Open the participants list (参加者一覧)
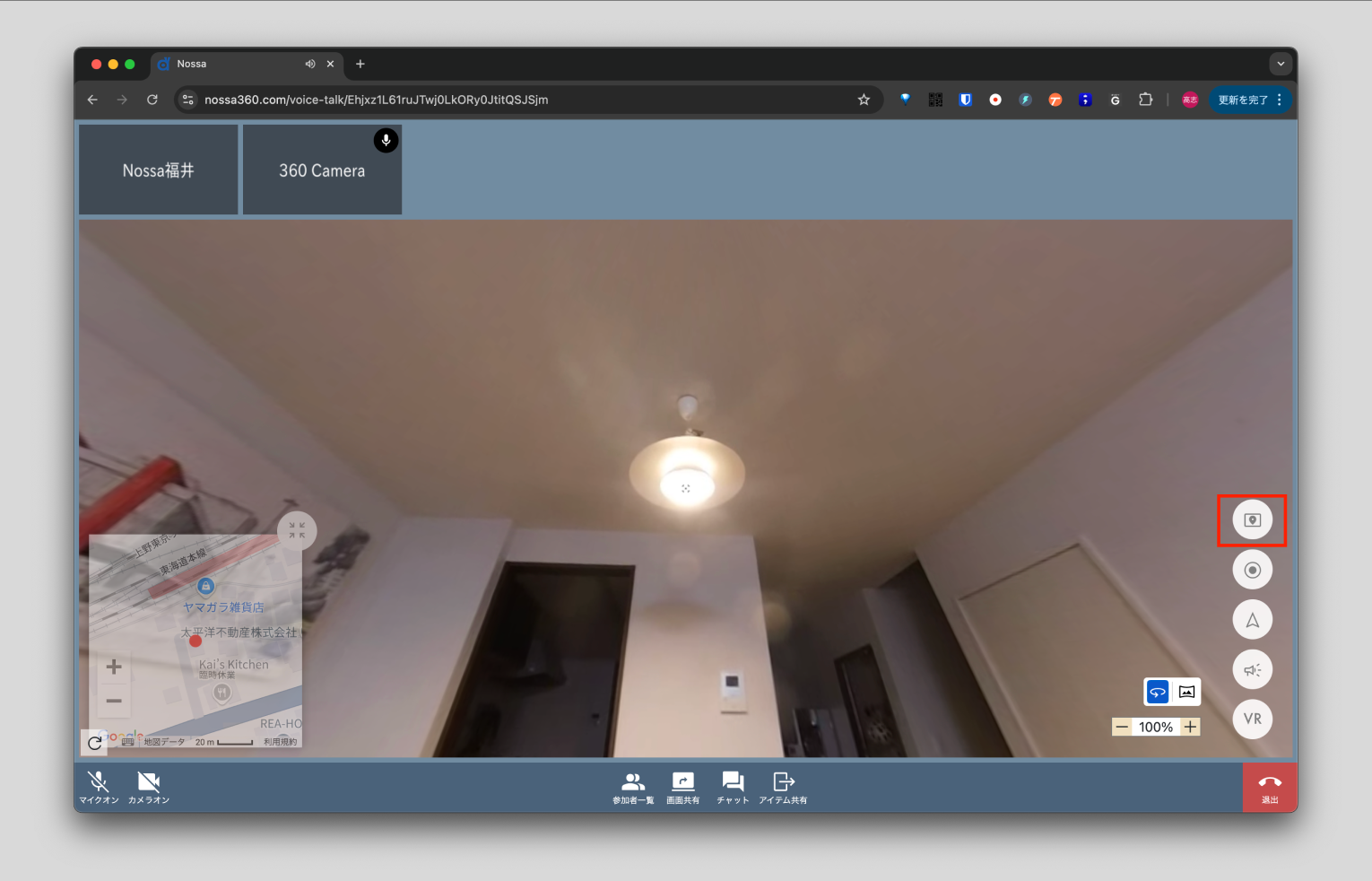This screenshot has width=1372, height=881. coord(633,787)
